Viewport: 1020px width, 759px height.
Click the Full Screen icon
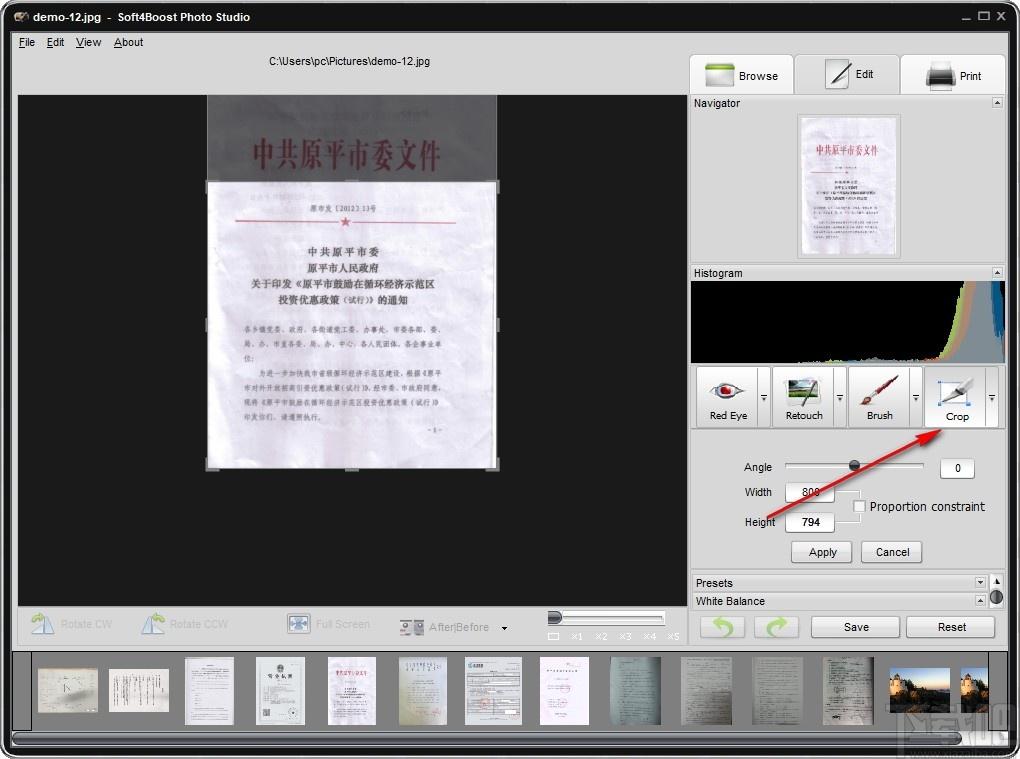pos(298,624)
